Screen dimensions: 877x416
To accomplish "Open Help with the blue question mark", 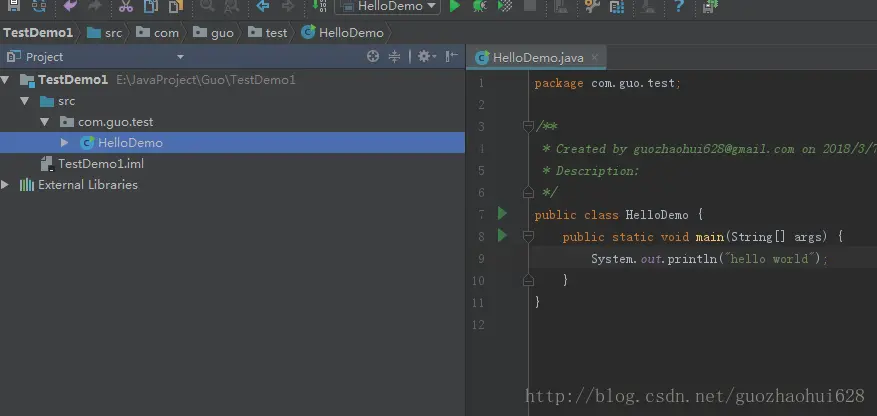I will [679, 6].
